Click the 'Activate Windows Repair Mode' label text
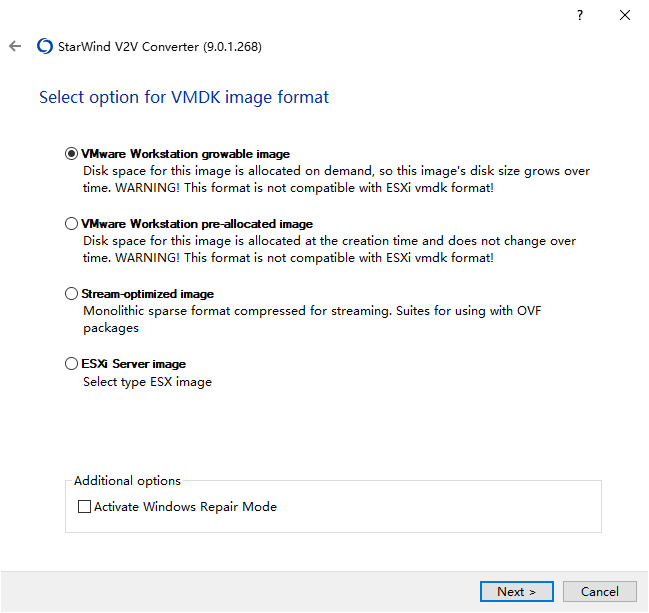This screenshot has height=613, width=649. click(185, 506)
